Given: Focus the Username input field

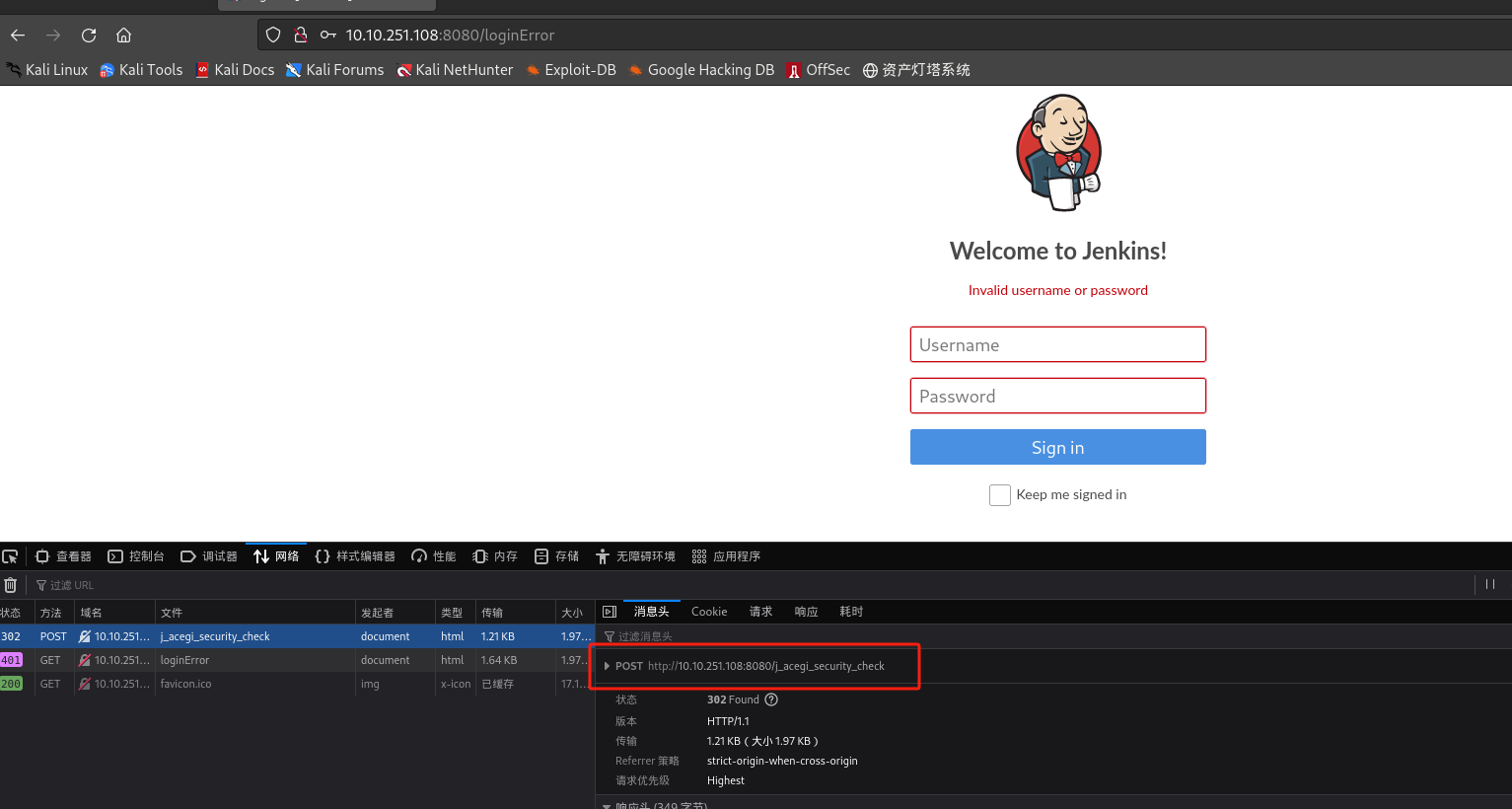Looking at the screenshot, I should point(1058,344).
